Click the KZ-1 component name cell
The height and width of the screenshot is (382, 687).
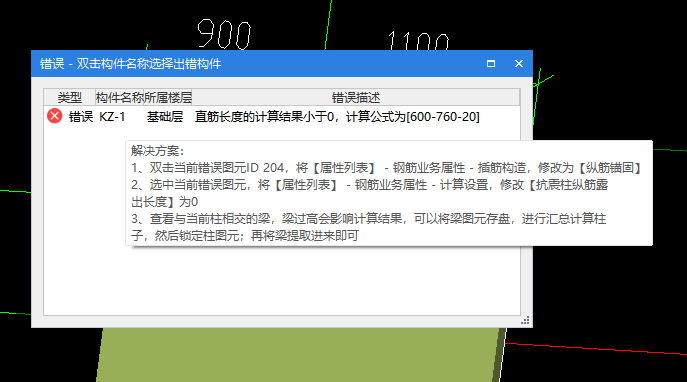point(112,117)
